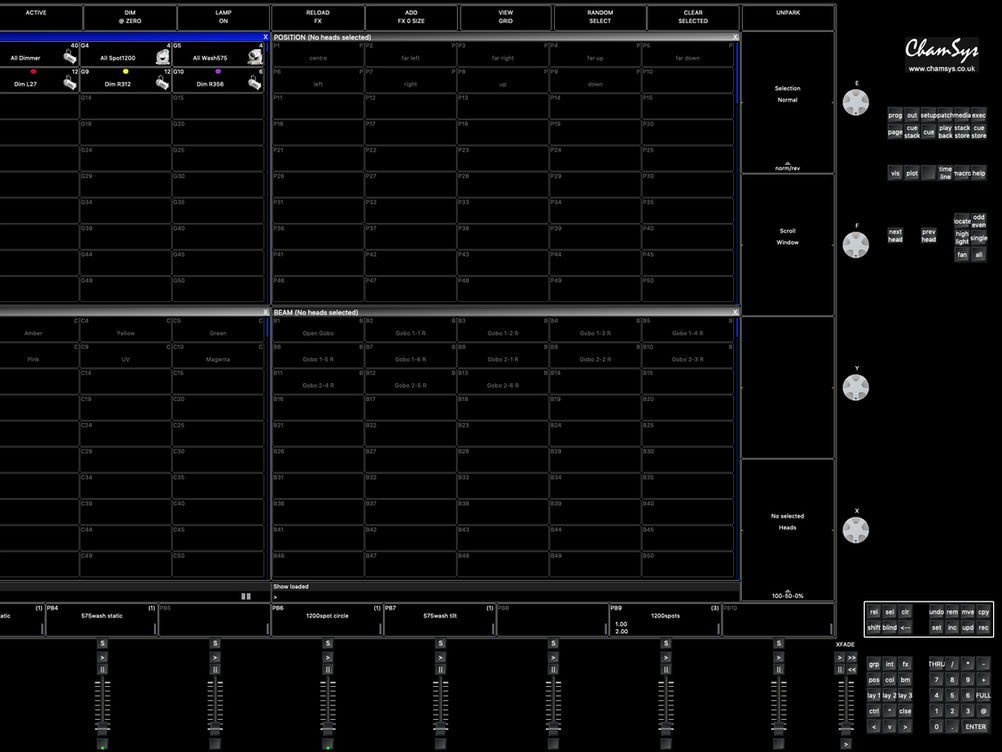Click encoder wheel F
The width and height of the screenshot is (1002, 752).
pos(856,245)
